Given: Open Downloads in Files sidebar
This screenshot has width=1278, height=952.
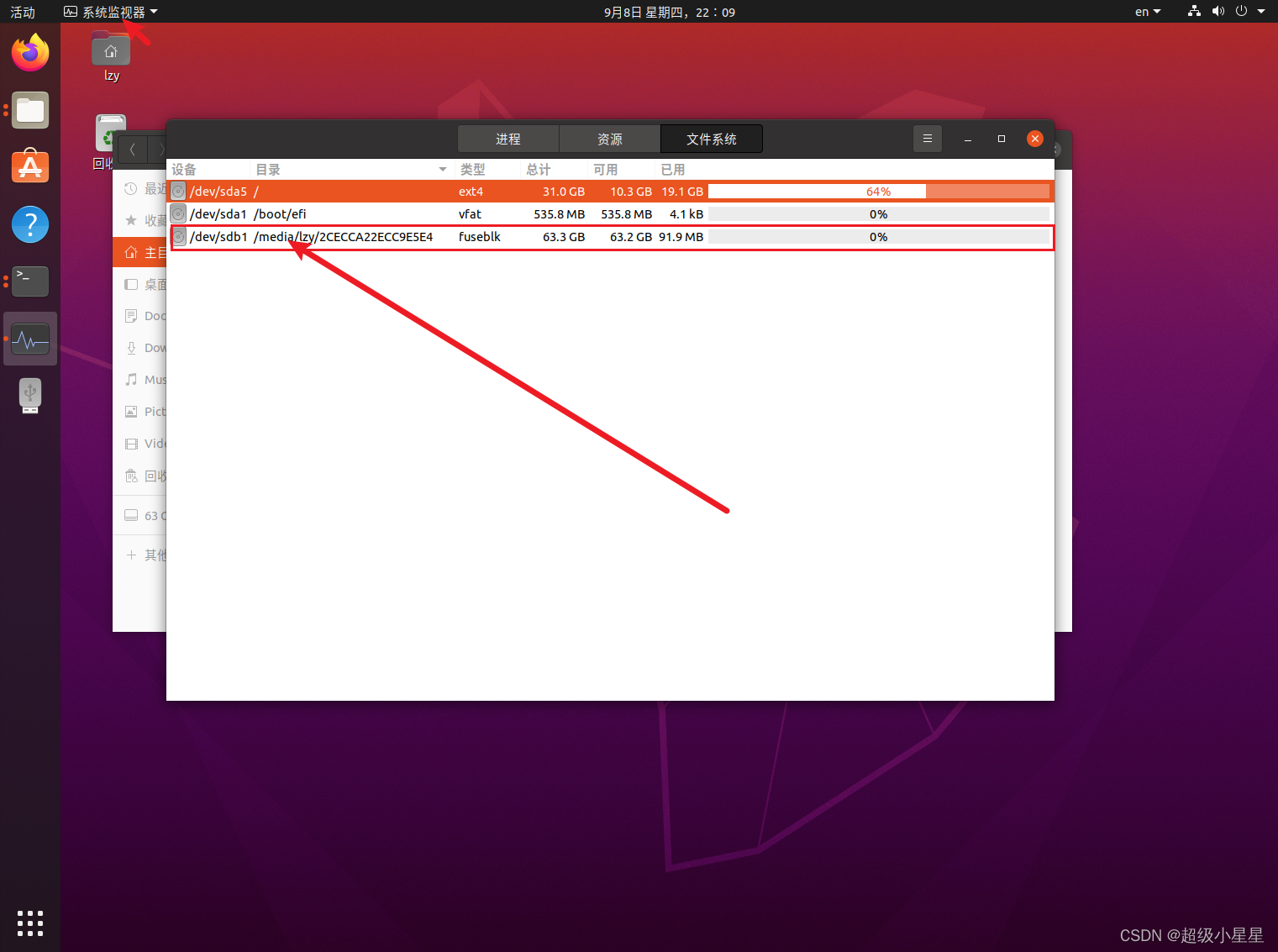Looking at the screenshot, I should (x=140, y=349).
